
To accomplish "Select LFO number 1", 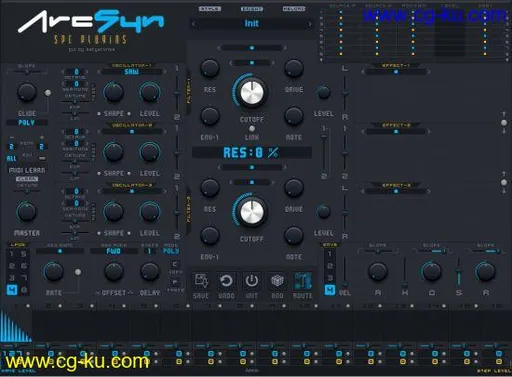I will (12, 255).
